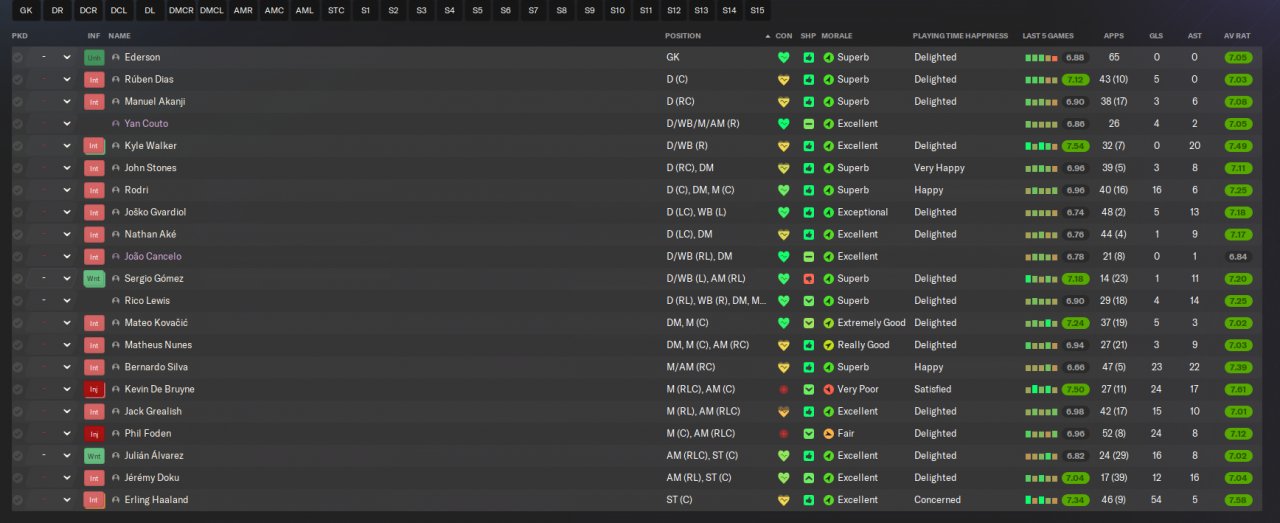Click Mateo Kovačić's Extremely Good morale icon
Screen dimensions: 1280x523
tap(829, 323)
